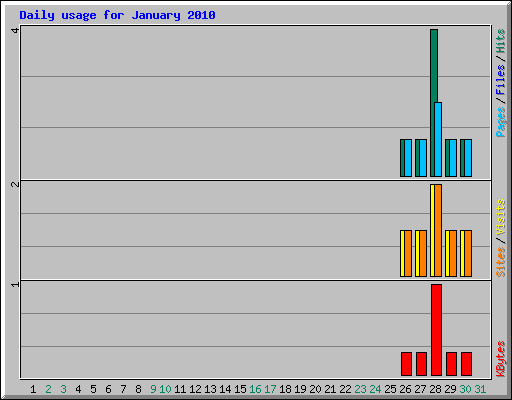Click day label 20 on the x-axis
This screenshot has height=400, width=512.
pyautogui.click(x=315, y=389)
